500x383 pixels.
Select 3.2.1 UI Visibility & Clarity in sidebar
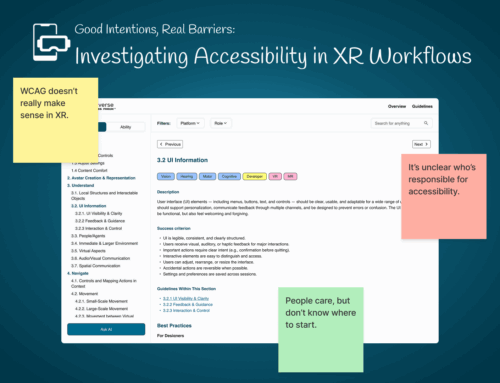point(99,213)
